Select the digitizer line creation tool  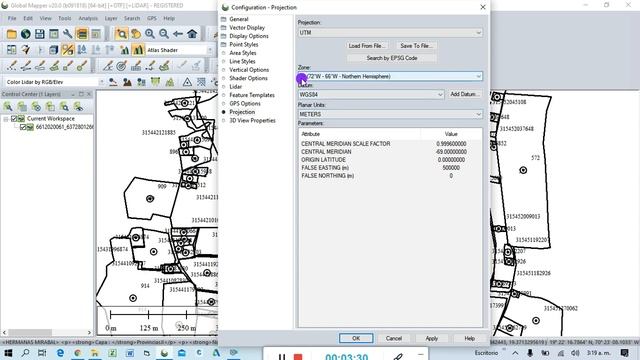(x=25, y=66)
